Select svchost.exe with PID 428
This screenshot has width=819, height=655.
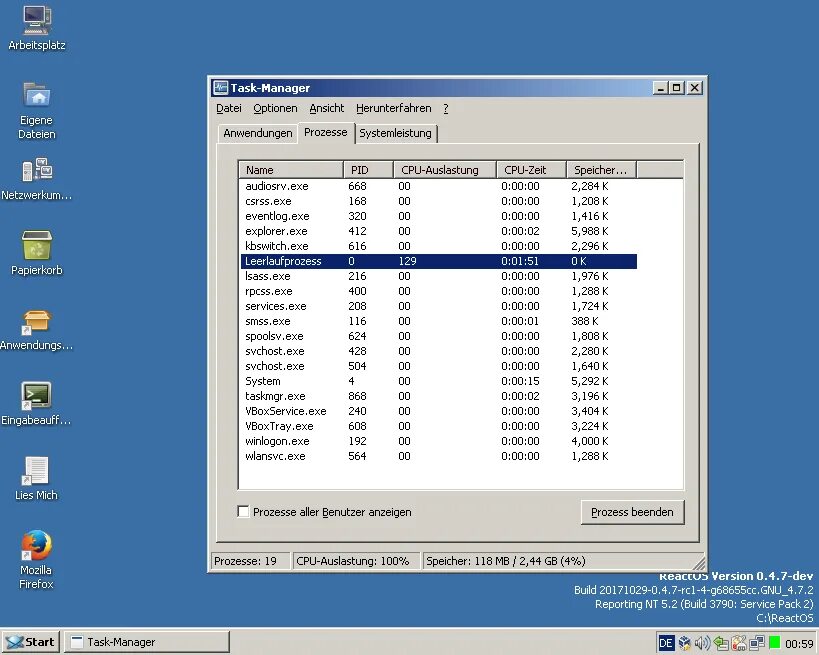coord(439,351)
